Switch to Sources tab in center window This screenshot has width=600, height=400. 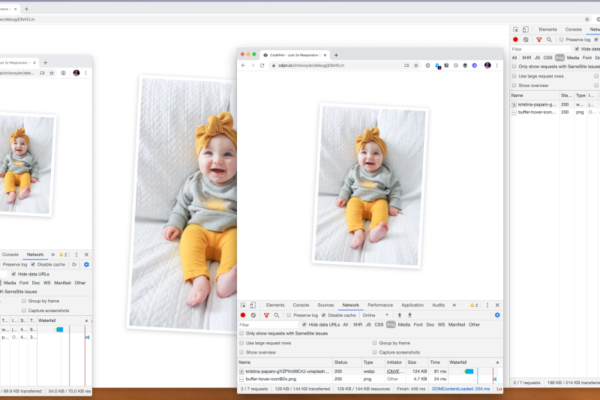[326, 305]
